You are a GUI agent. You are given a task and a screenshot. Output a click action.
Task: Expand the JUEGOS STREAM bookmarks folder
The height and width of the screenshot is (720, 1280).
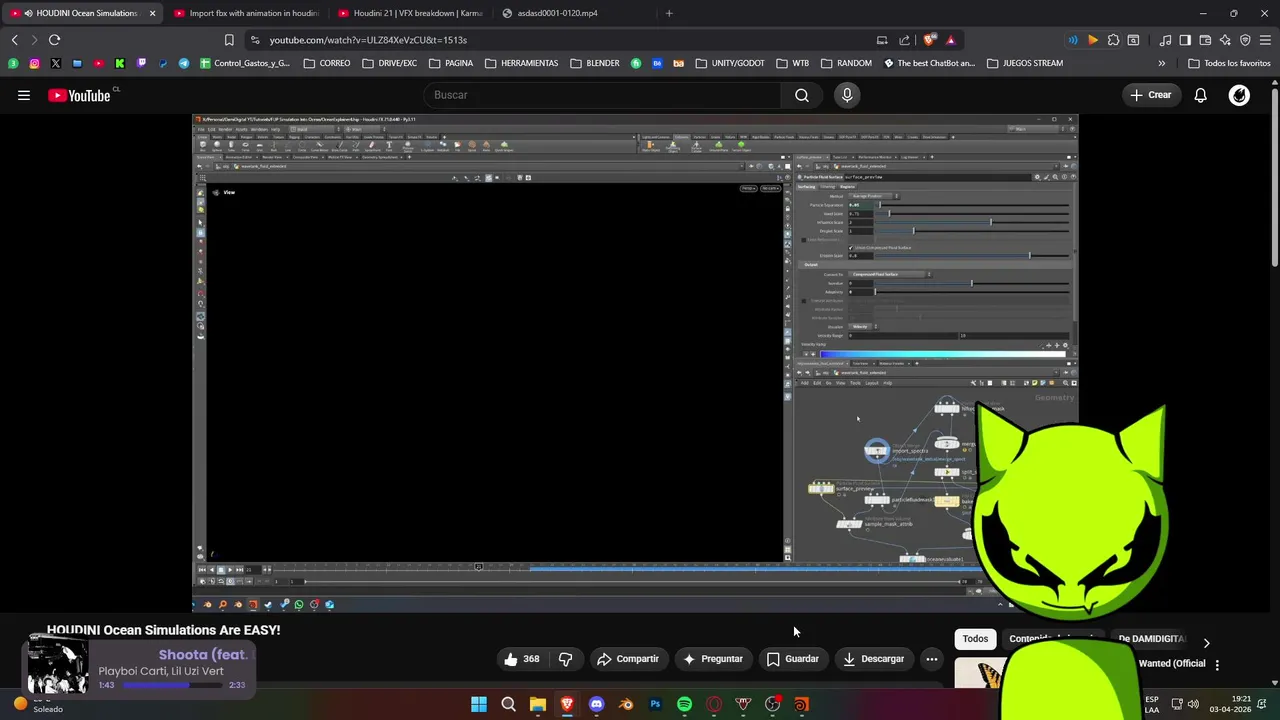(1025, 63)
